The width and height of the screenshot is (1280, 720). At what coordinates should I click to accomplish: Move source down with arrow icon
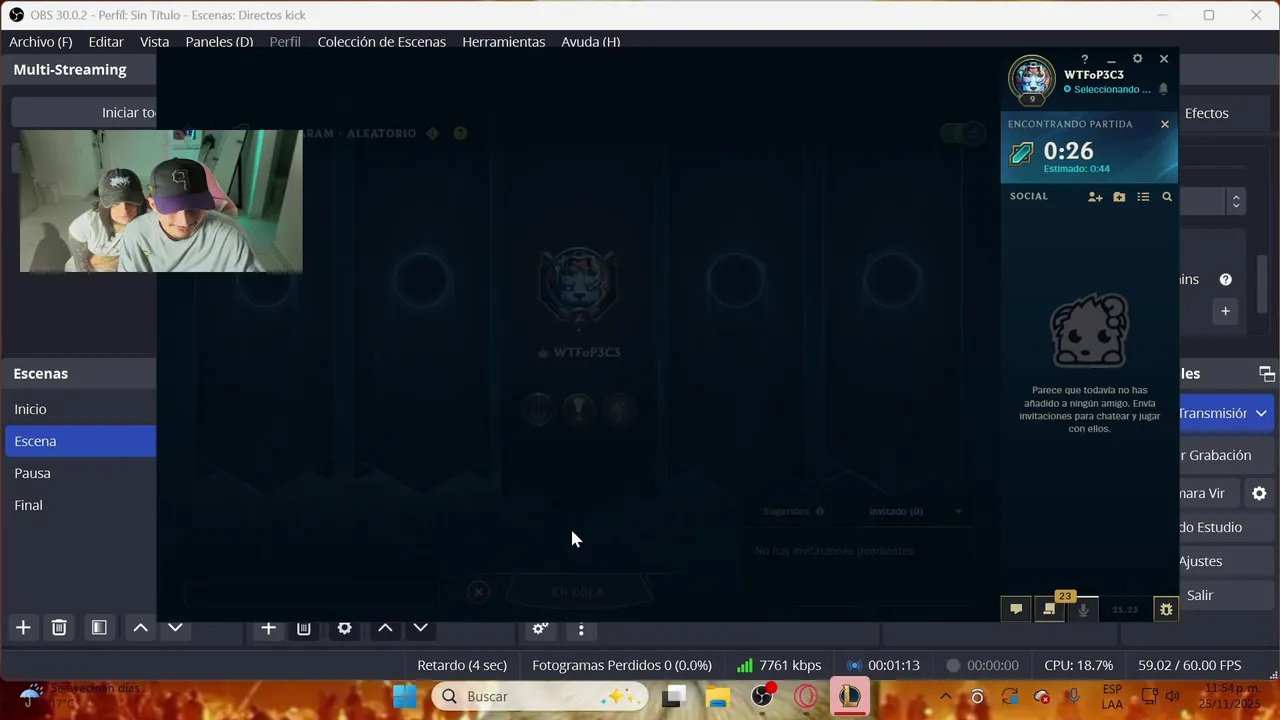(420, 628)
